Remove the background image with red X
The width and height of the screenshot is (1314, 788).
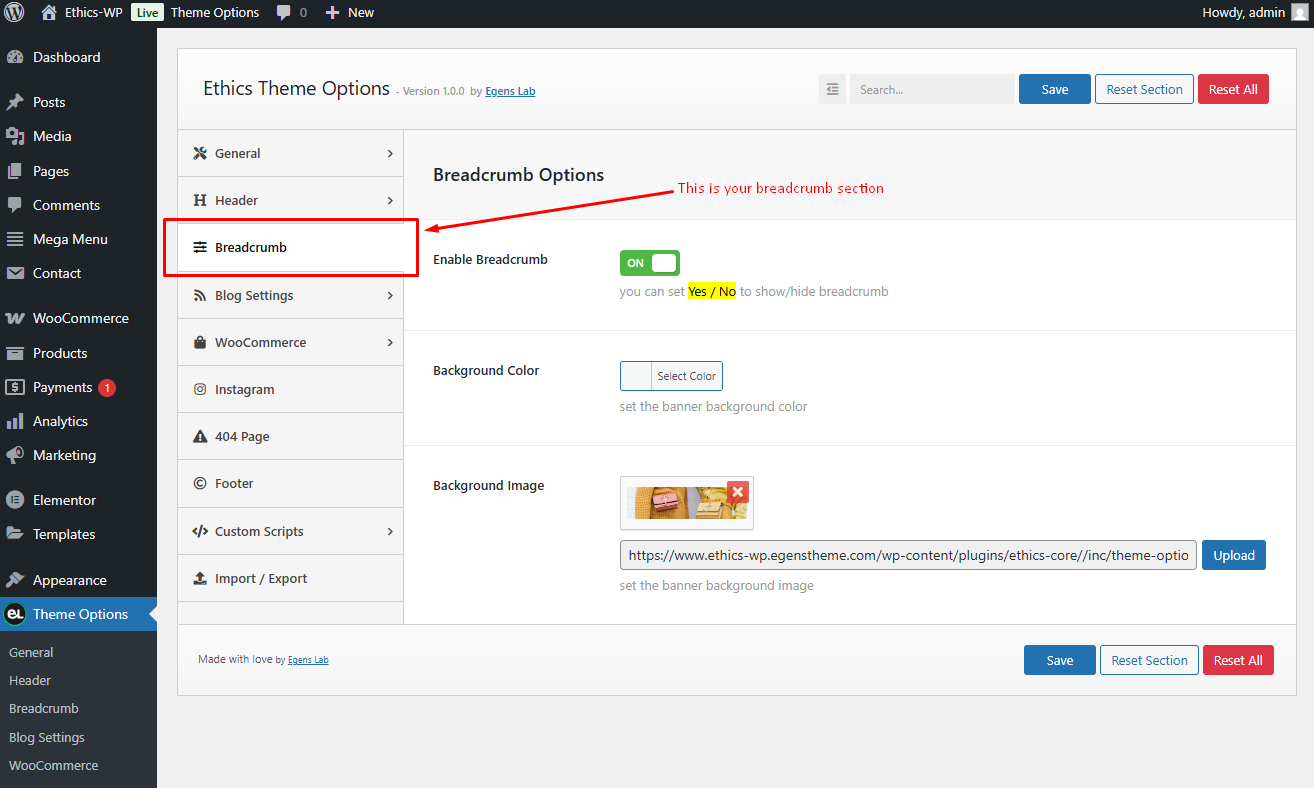tap(737, 491)
